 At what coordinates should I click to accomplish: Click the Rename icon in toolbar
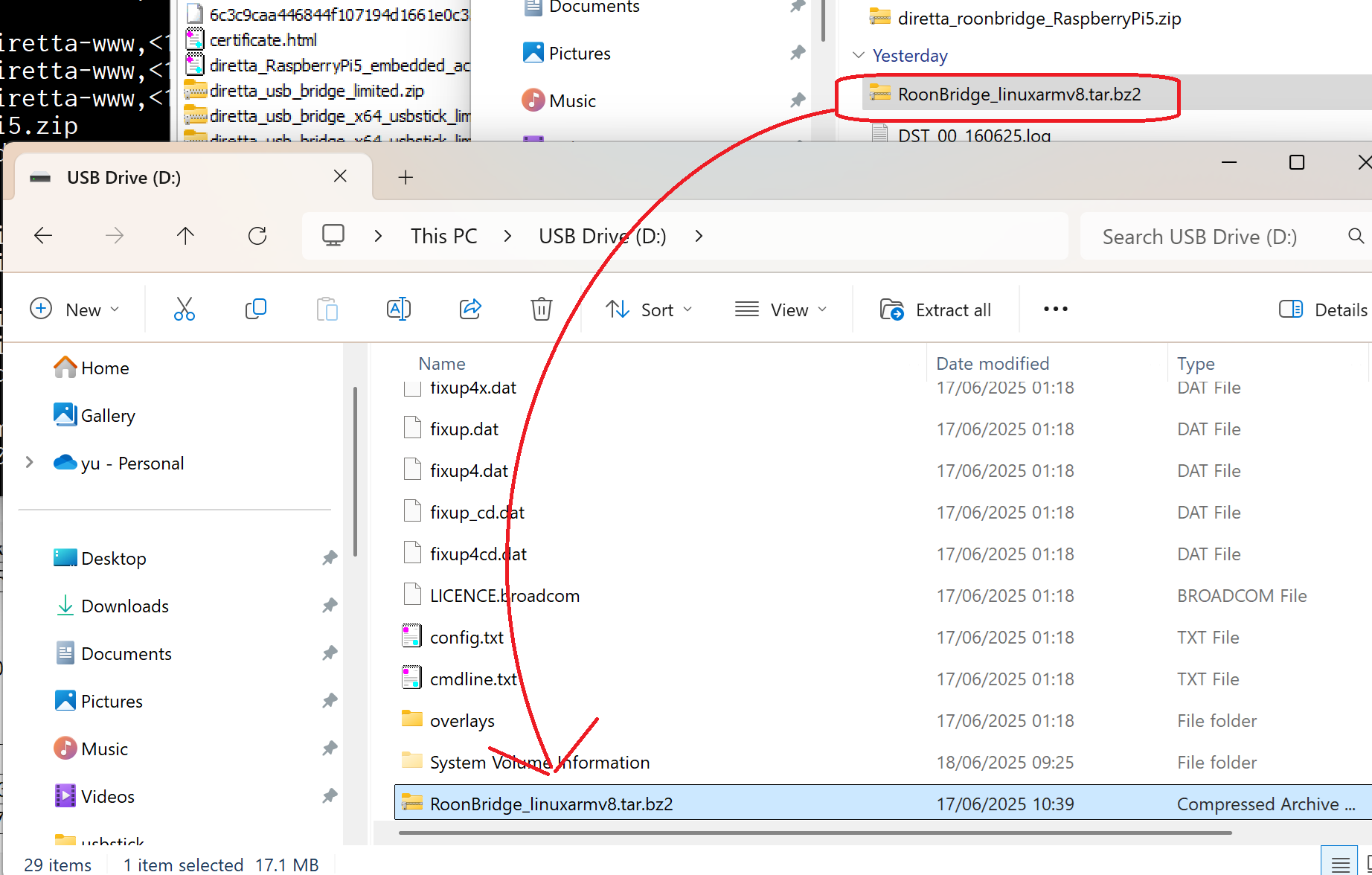coord(398,310)
